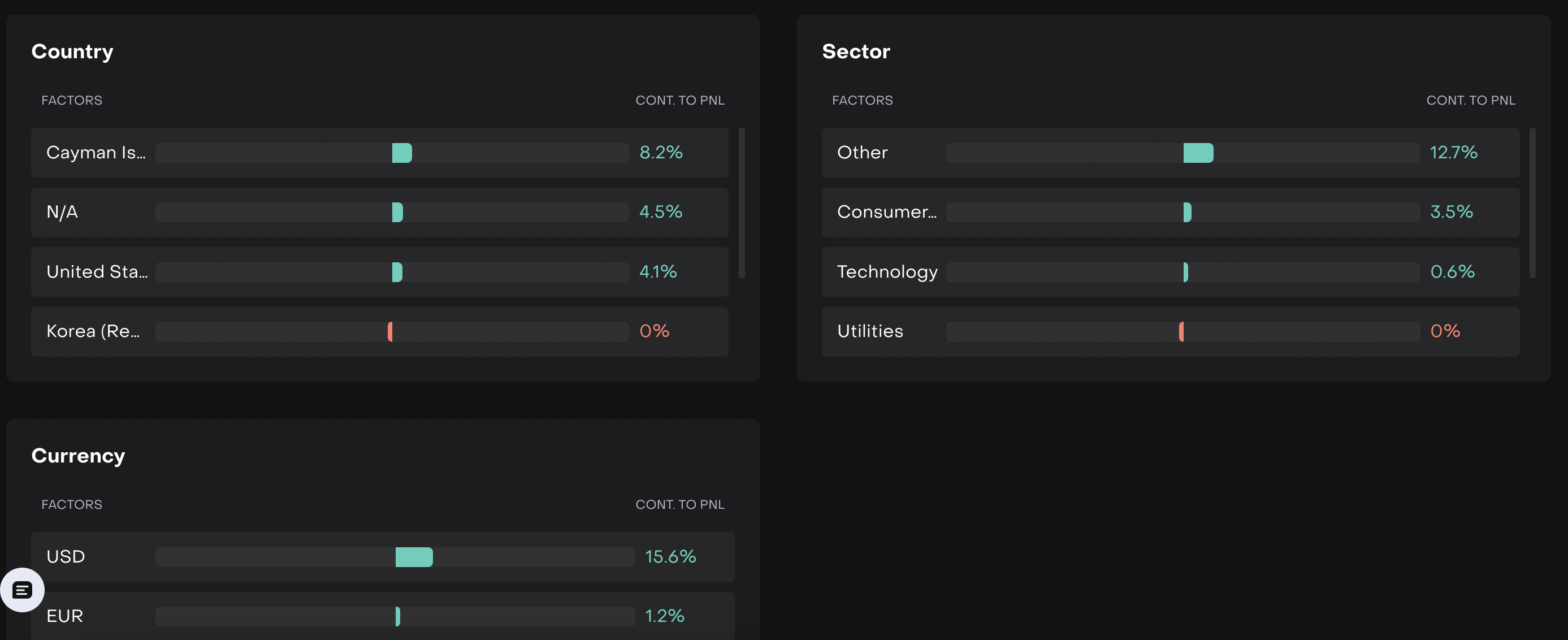The height and width of the screenshot is (640, 1568).
Task: Click the Country panel scrollbar
Action: point(742,203)
